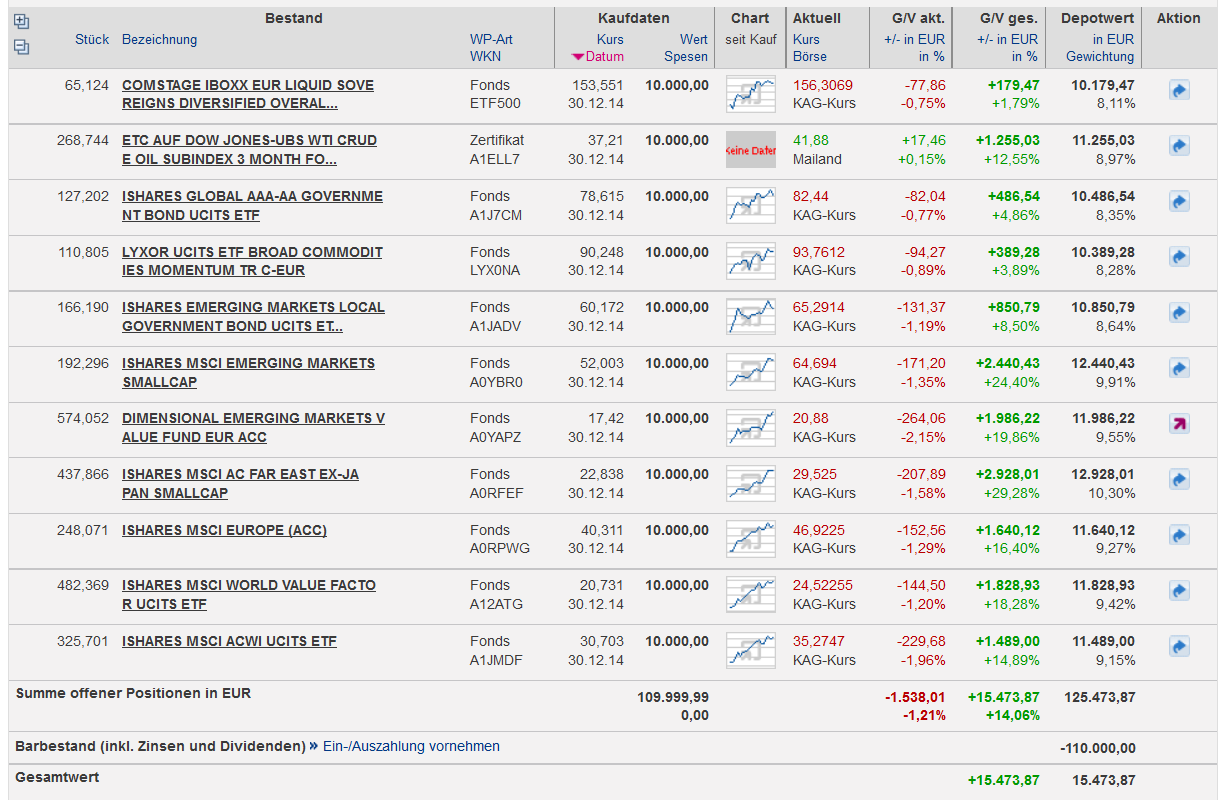Click pink action icon for Dimensional Emerging Markets
The image size is (1228, 800).
pos(1178,424)
